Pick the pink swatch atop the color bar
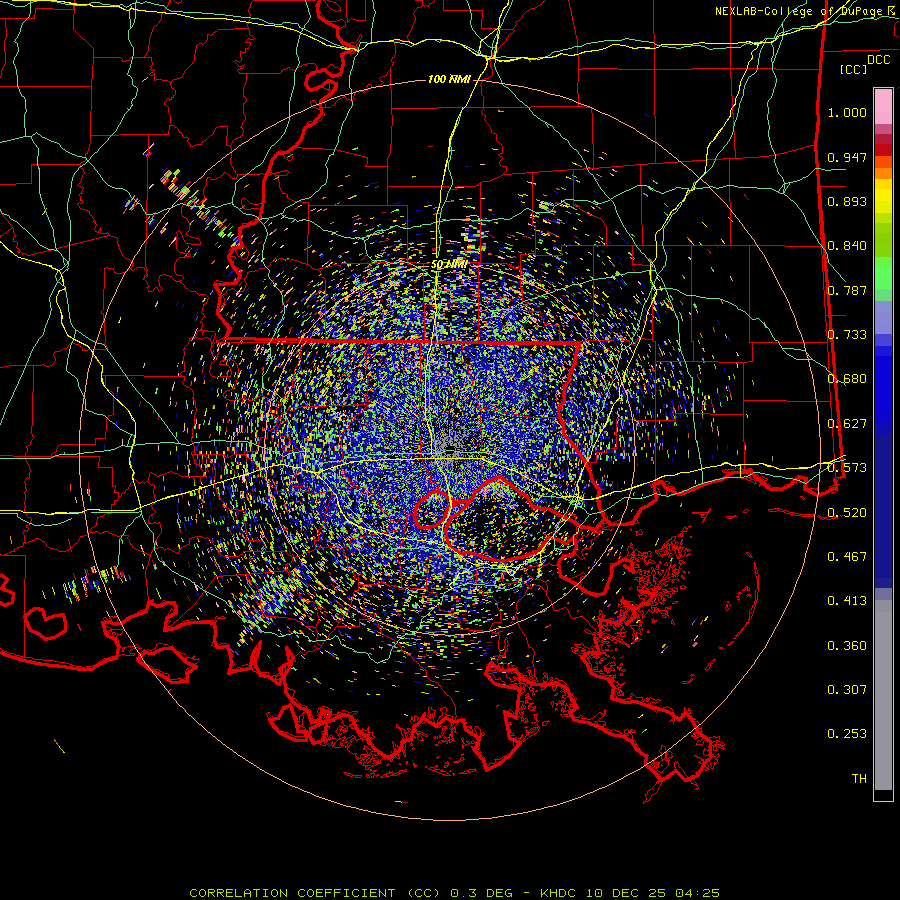Image resolution: width=900 pixels, height=900 pixels. coord(883,107)
